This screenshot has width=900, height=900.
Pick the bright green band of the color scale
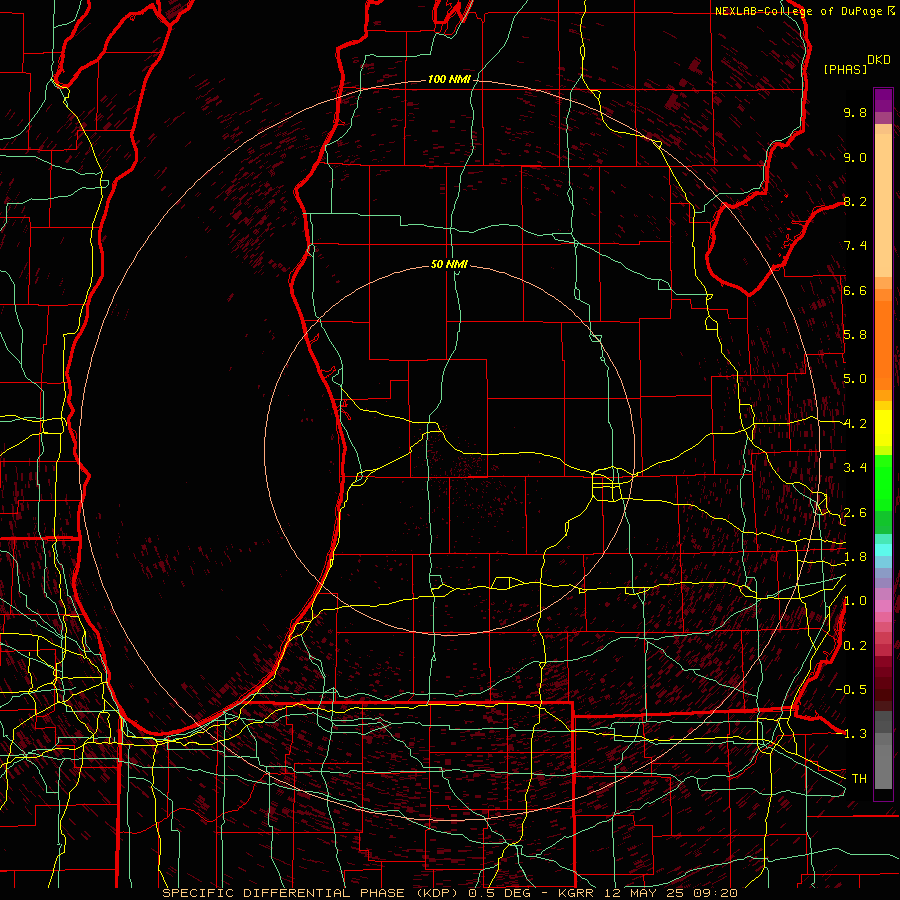pyautogui.click(x=883, y=483)
